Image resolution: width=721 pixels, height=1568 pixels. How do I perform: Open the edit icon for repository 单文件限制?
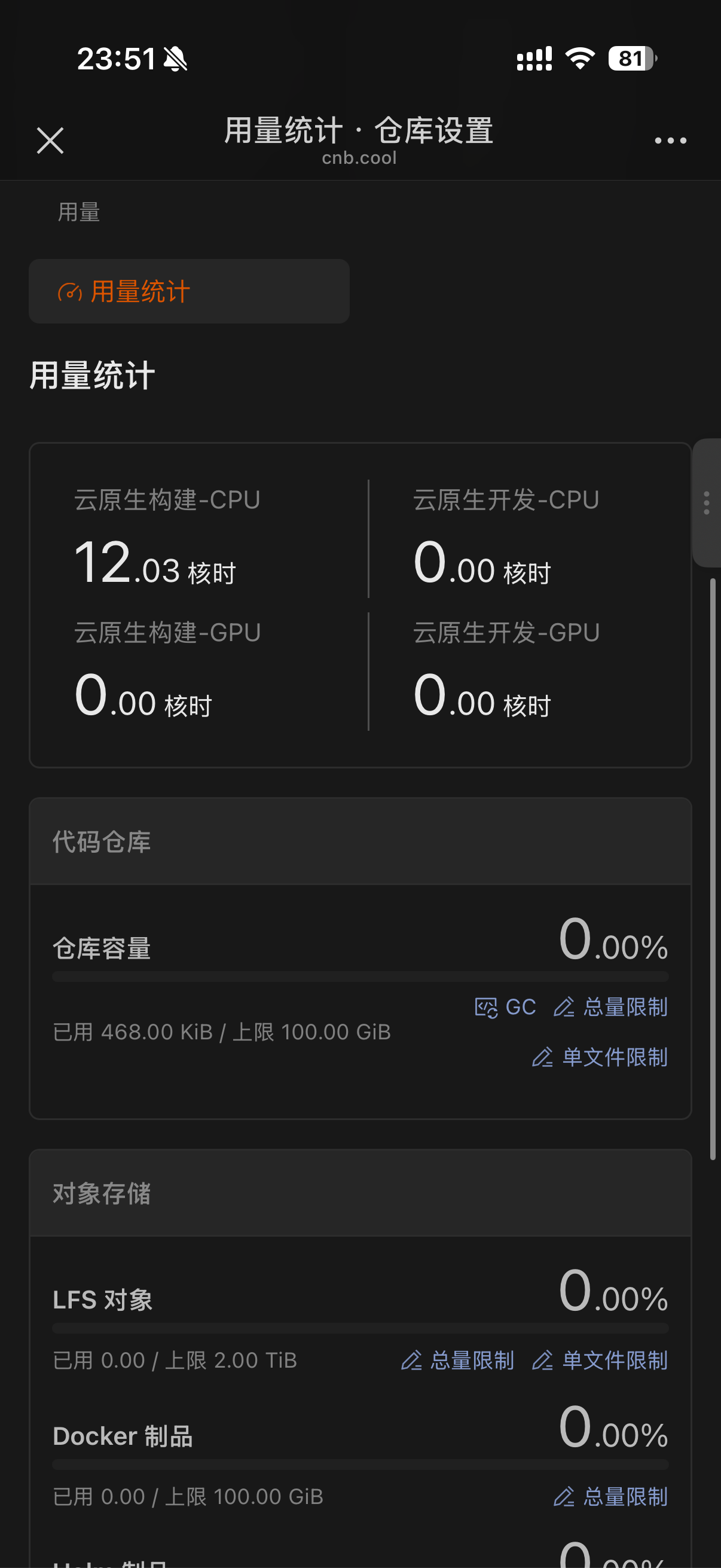[543, 1058]
